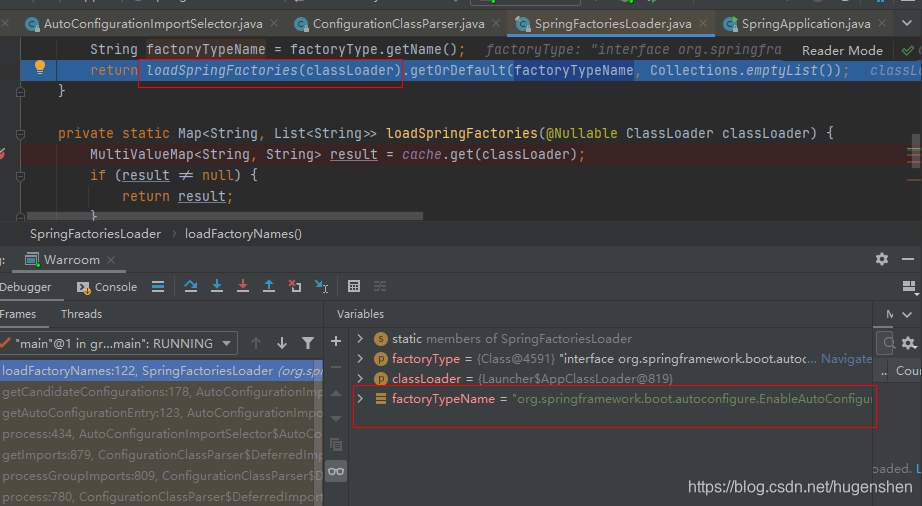Click loadFactoryNames() in the breadcrumb
Viewport: 922px width, 506px height.
pyautogui.click(x=243, y=234)
